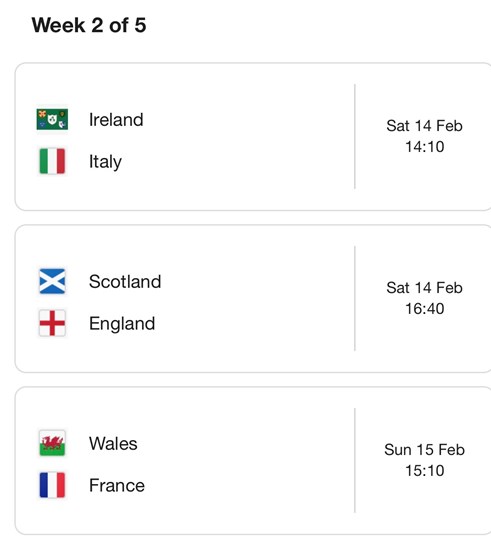The image size is (491, 546).
Task: Click the Week 2 of 5 heading
Action: pos(89,25)
